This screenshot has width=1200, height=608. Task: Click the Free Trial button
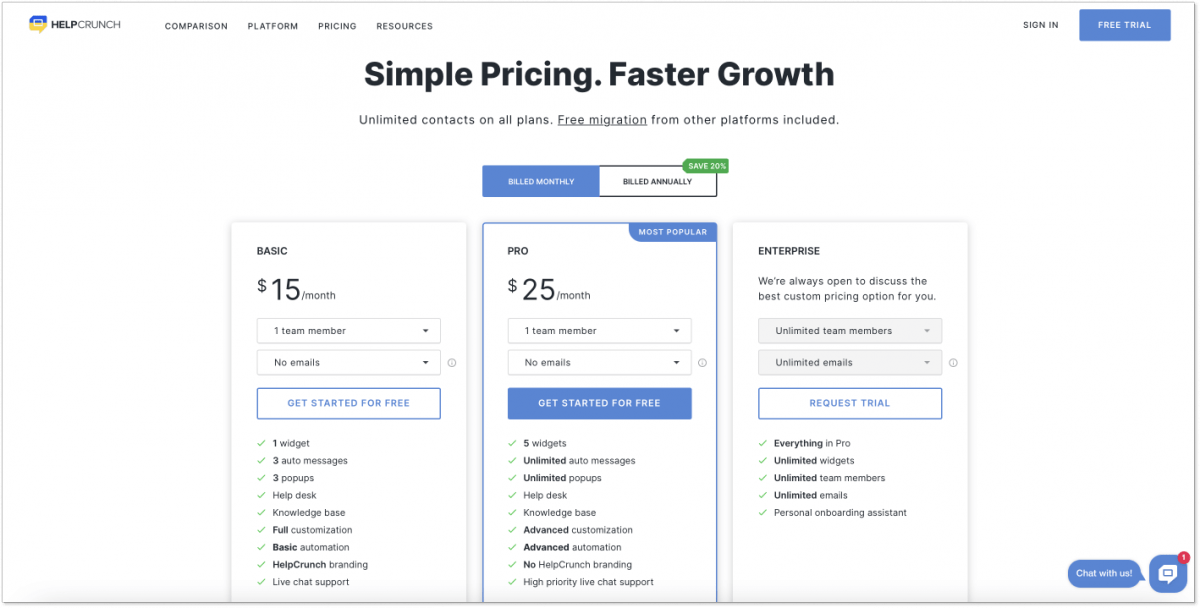pos(1124,24)
